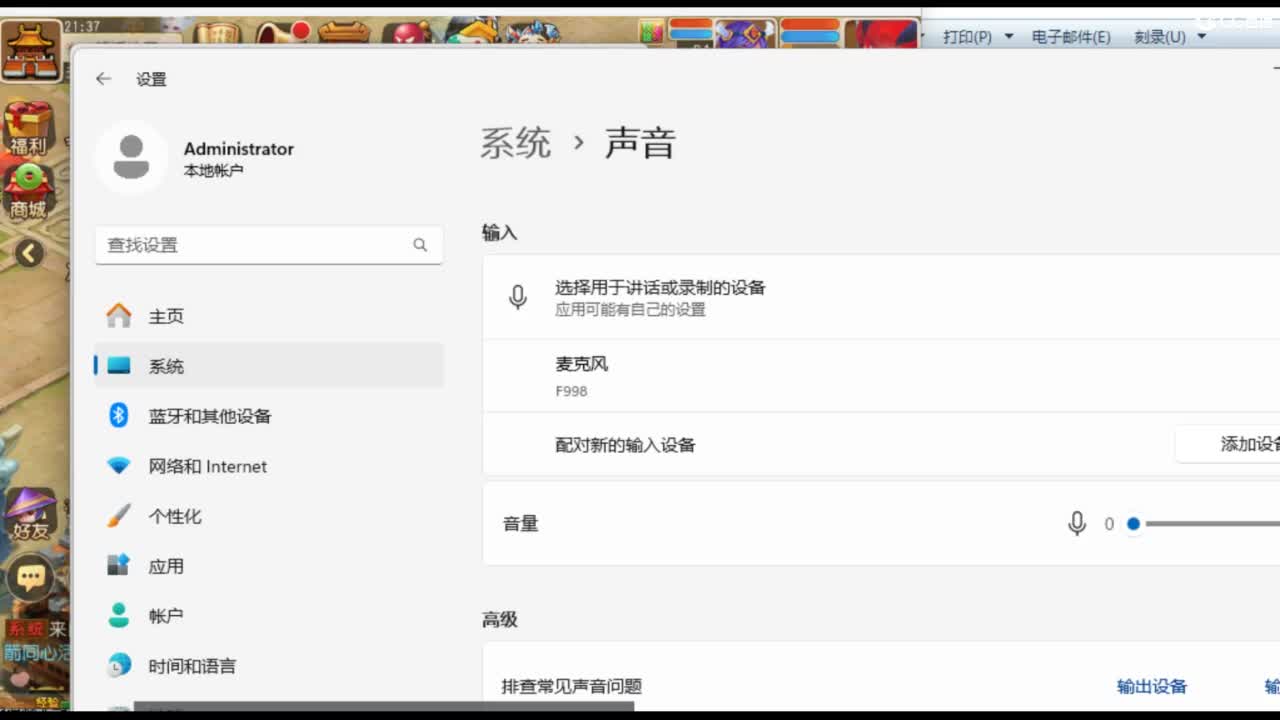Click the 输入 section heading

pos(500,233)
